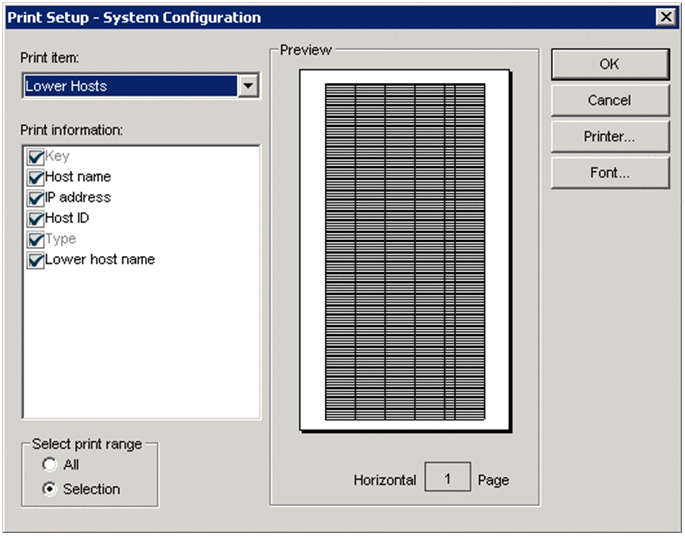Choose the Selection radio button
The width and height of the screenshot is (685, 537).
[x=49, y=489]
